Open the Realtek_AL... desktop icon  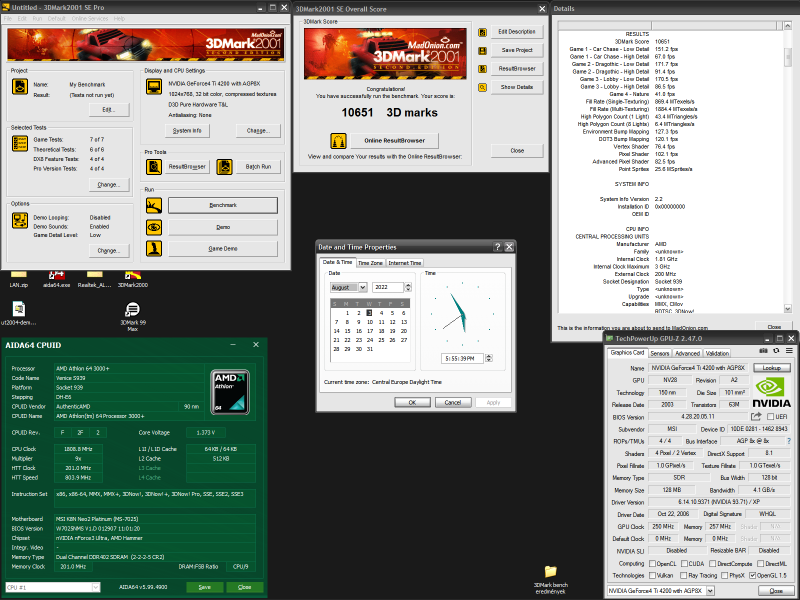(x=94, y=279)
